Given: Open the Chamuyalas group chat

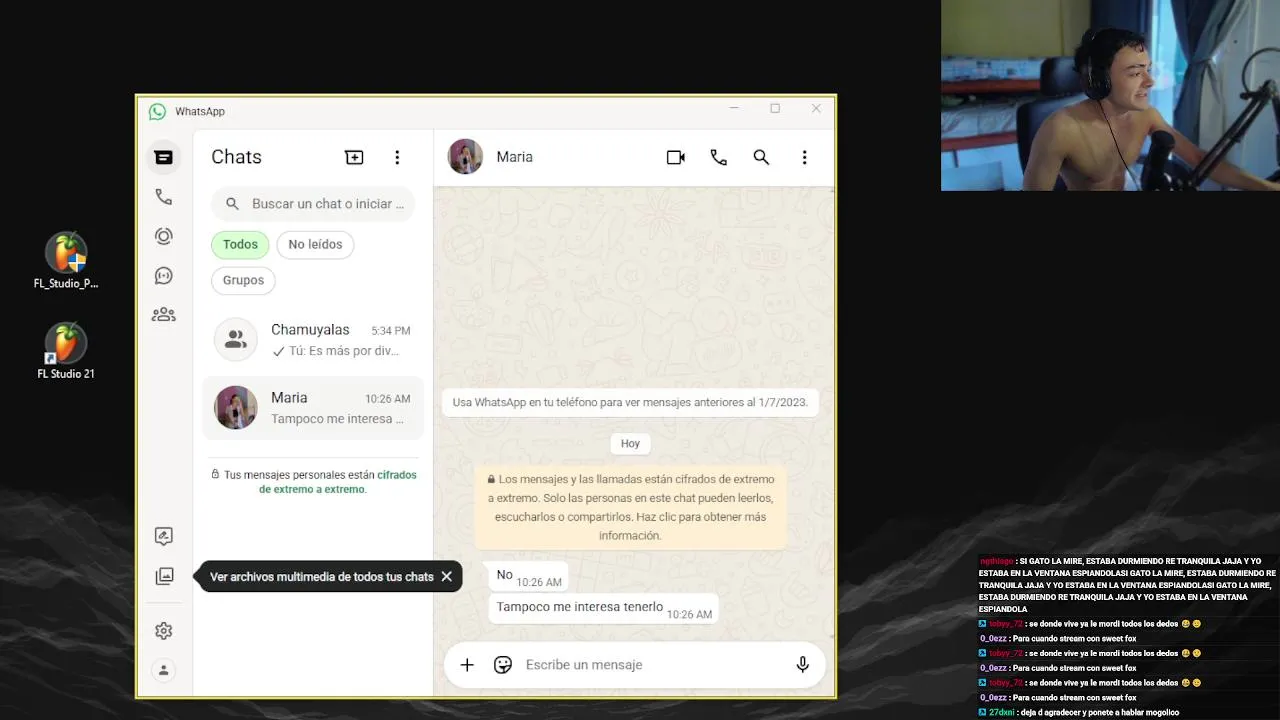Looking at the screenshot, I should pos(313,340).
